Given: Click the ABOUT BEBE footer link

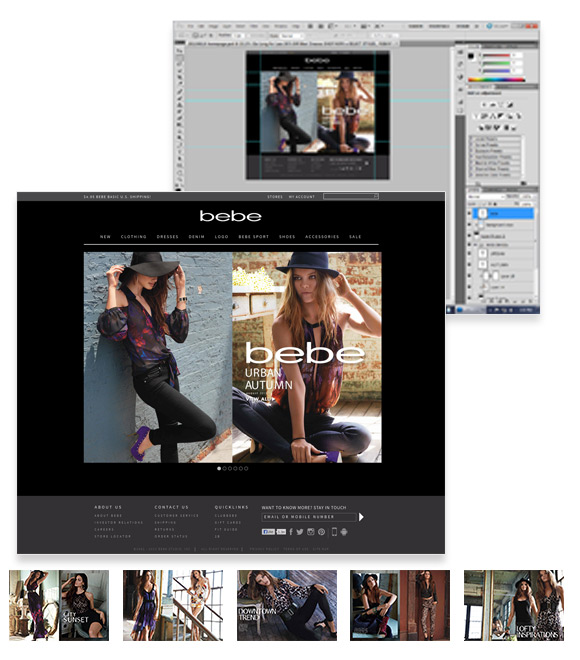Looking at the screenshot, I should [x=108, y=516].
